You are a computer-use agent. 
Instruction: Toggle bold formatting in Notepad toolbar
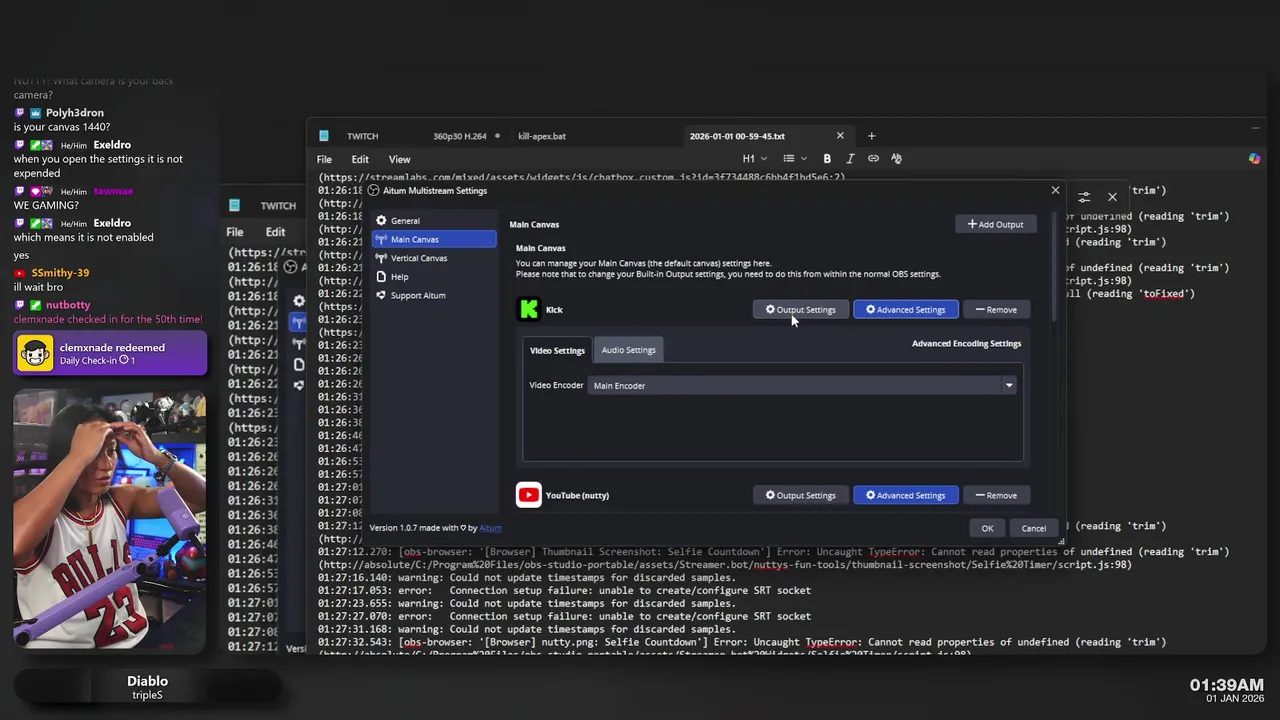click(827, 159)
